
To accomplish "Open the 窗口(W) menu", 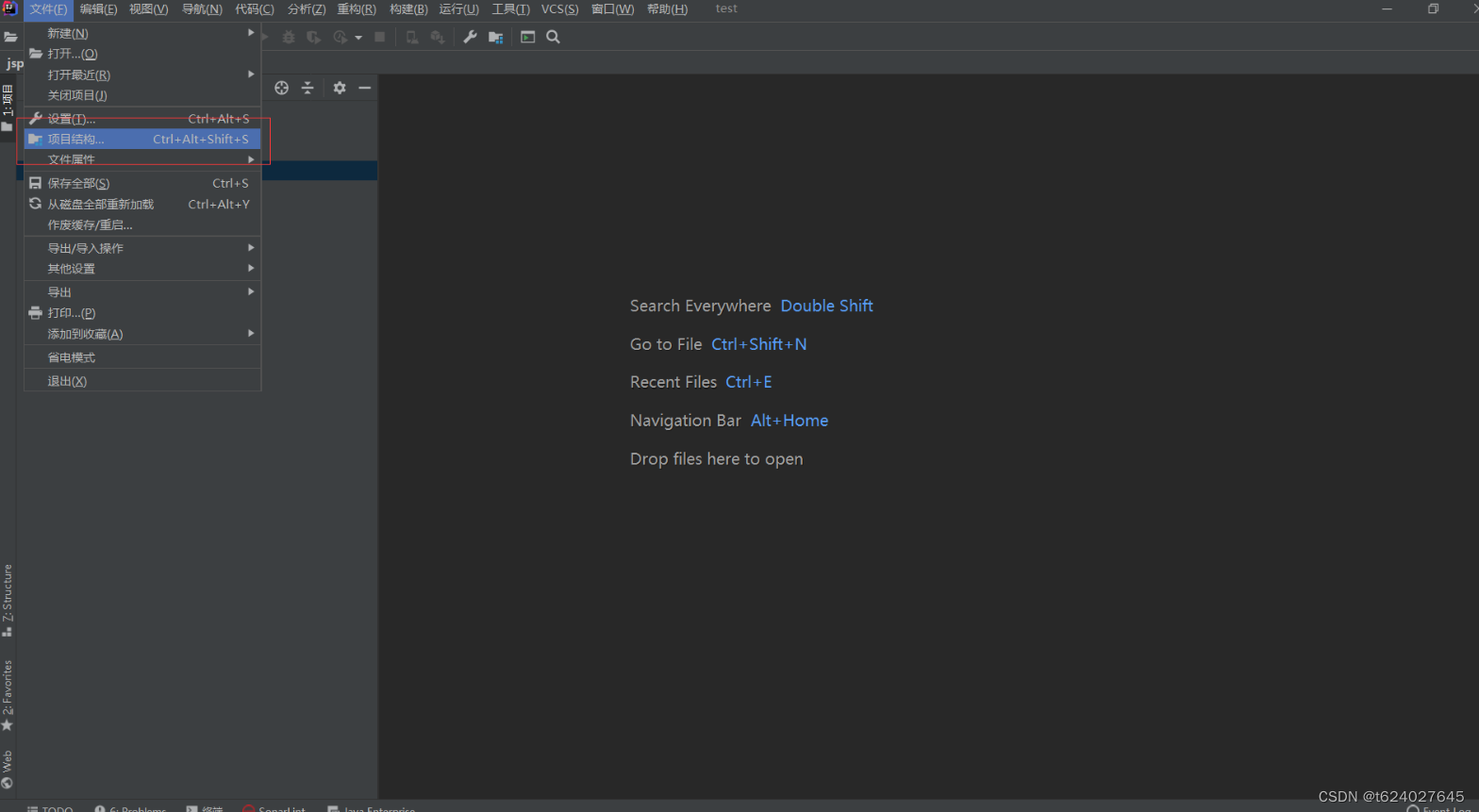I will pos(613,9).
